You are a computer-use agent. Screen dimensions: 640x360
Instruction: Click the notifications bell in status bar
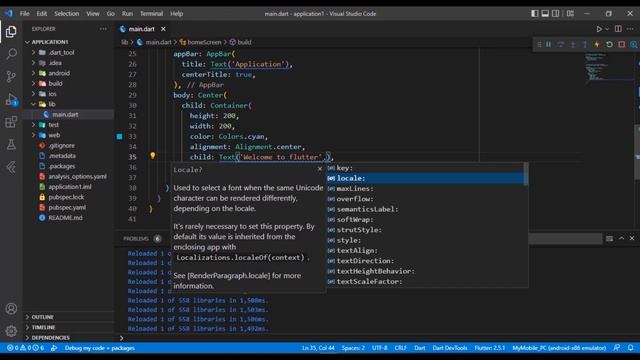pyautogui.click(x=631, y=348)
